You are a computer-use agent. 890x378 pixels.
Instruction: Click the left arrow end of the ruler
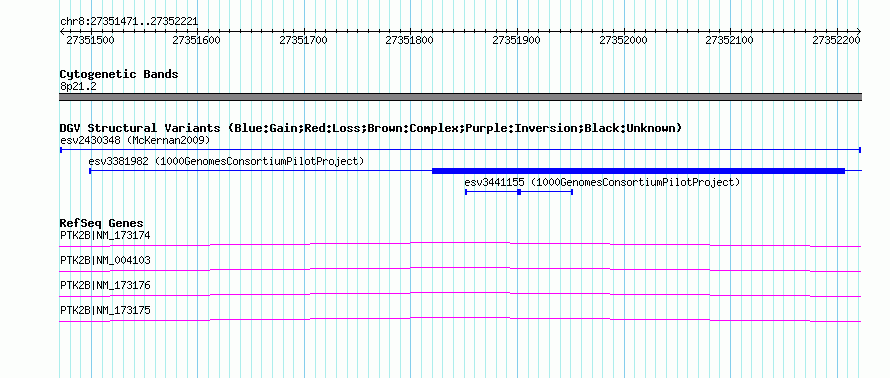pos(62,31)
